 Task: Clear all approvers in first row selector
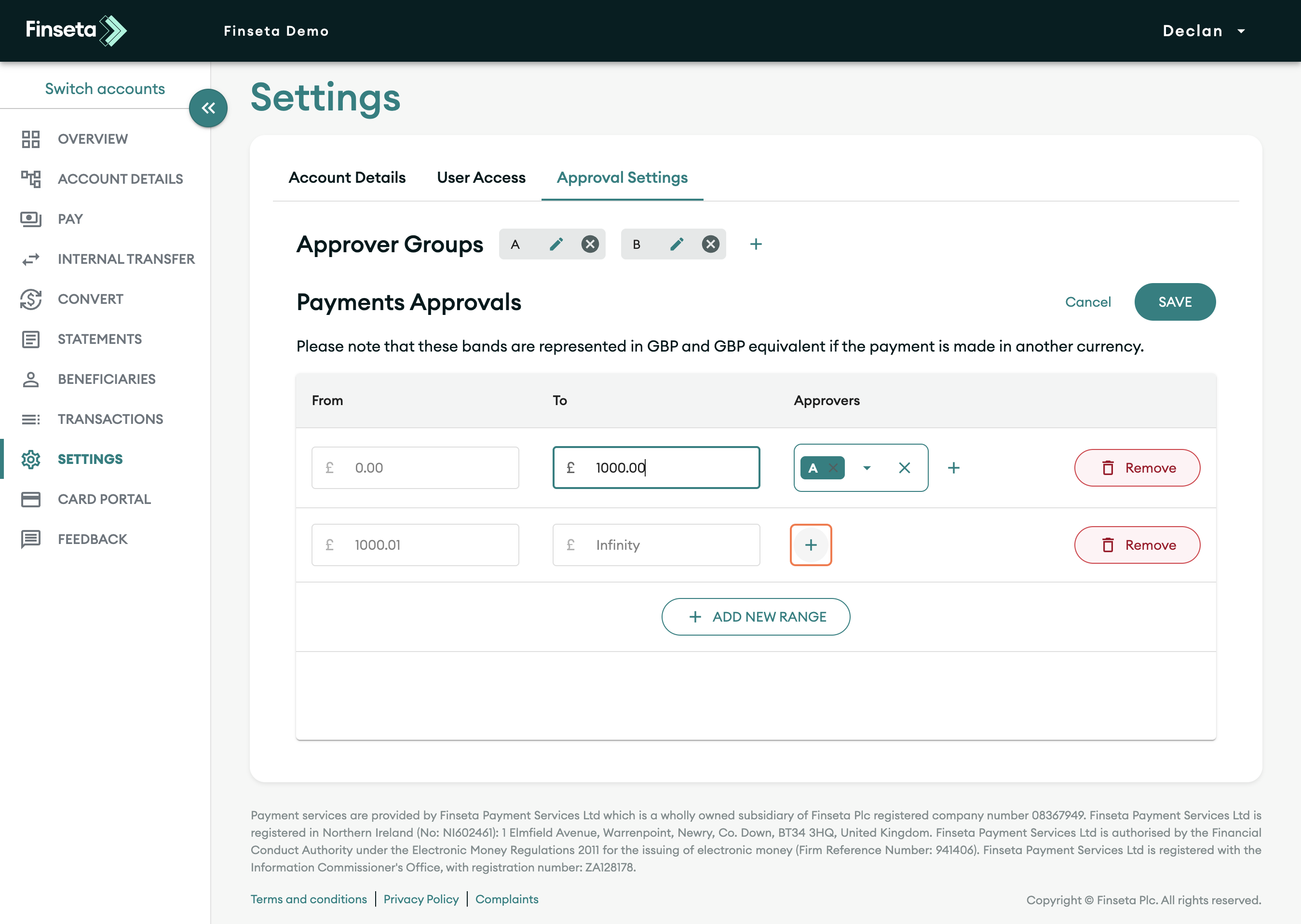pyautogui.click(x=904, y=468)
